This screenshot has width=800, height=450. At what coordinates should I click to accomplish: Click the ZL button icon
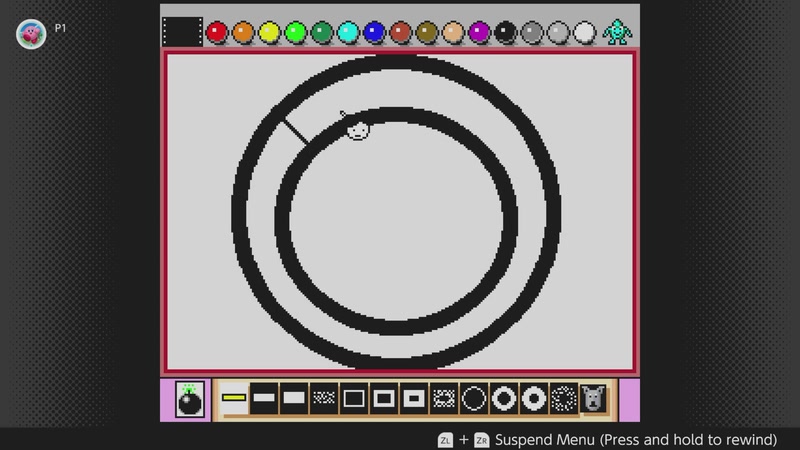[x=445, y=440]
